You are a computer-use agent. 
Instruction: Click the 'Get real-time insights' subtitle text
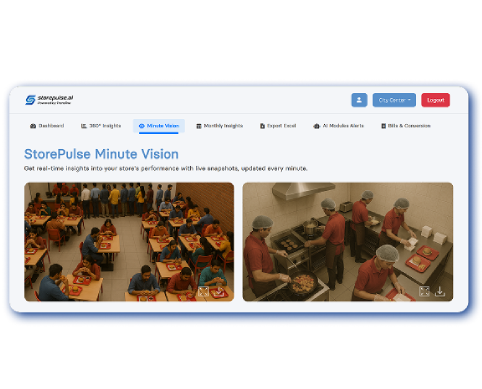tap(166, 169)
